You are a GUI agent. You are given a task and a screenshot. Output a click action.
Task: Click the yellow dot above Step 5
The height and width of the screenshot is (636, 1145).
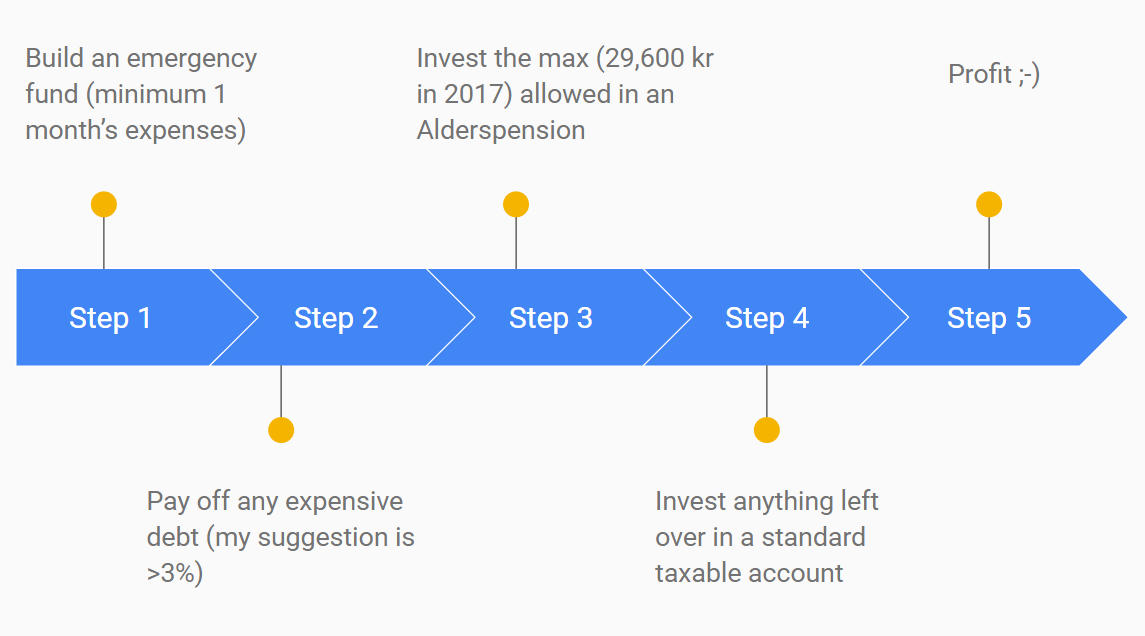989,205
